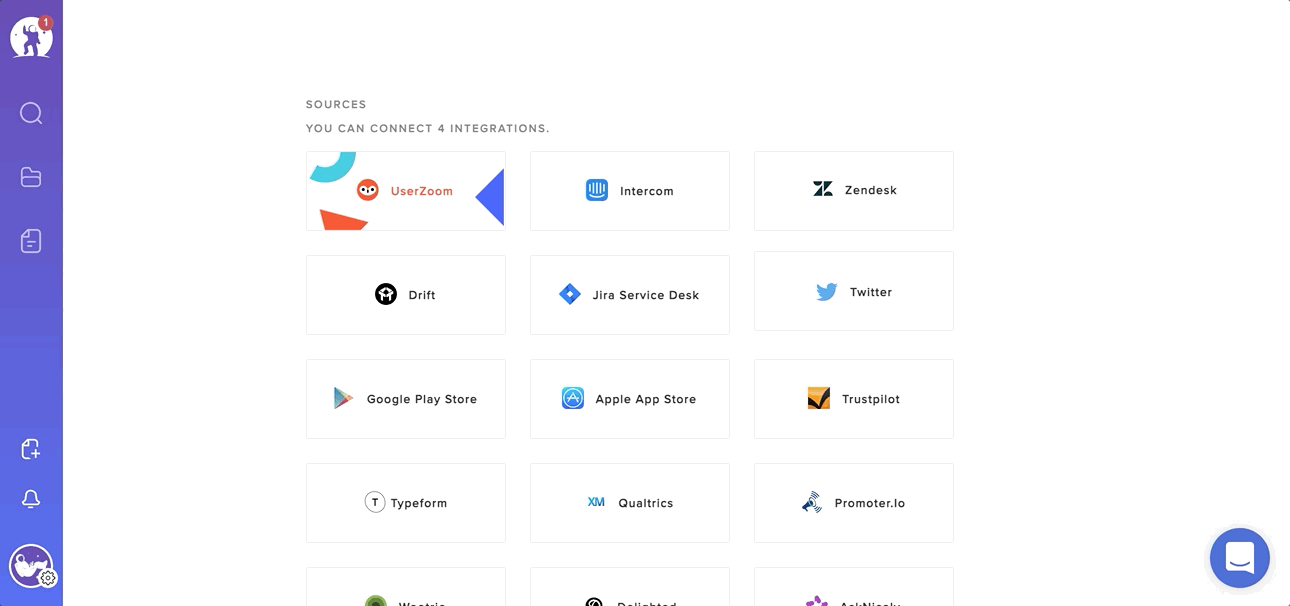
Task: Select Apple App Store text
Action: (x=646, y=399)
